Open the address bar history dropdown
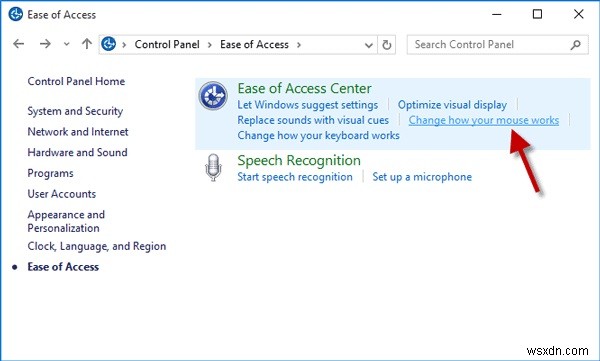This screenshot has width=600, height=361. (368, 45)
